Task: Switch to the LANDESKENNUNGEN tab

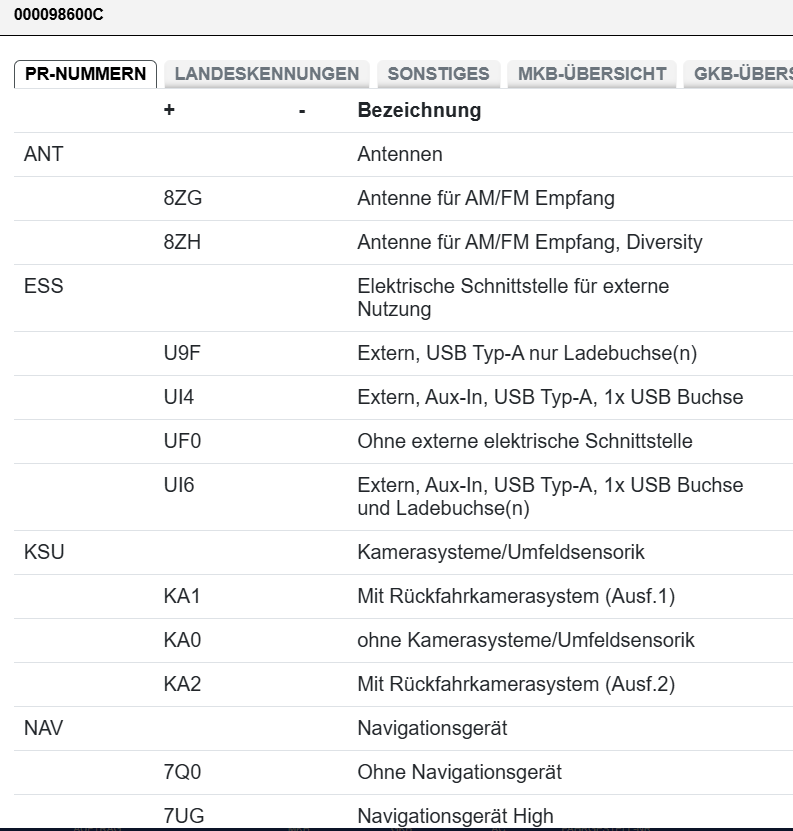Action: tap(266, 74)
